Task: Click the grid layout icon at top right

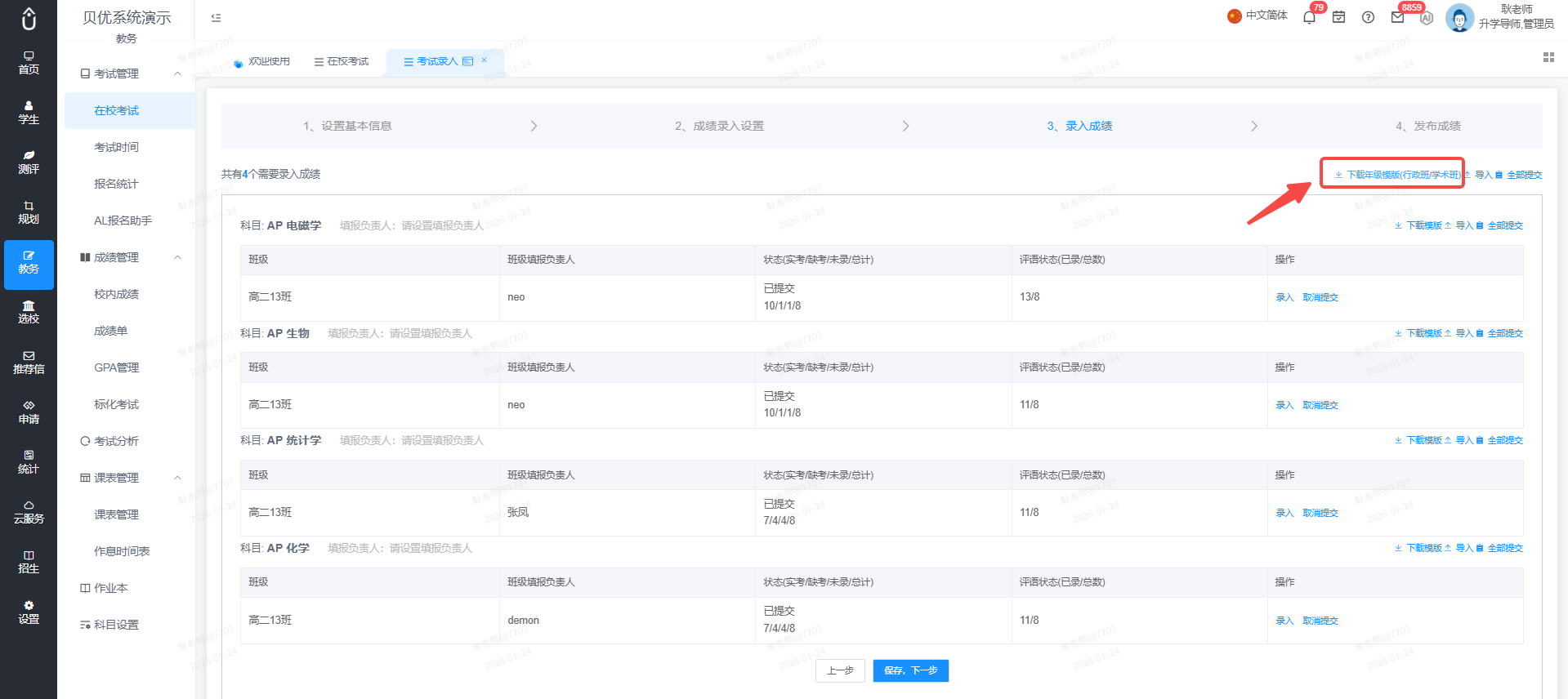Action: click(1548, 57)
